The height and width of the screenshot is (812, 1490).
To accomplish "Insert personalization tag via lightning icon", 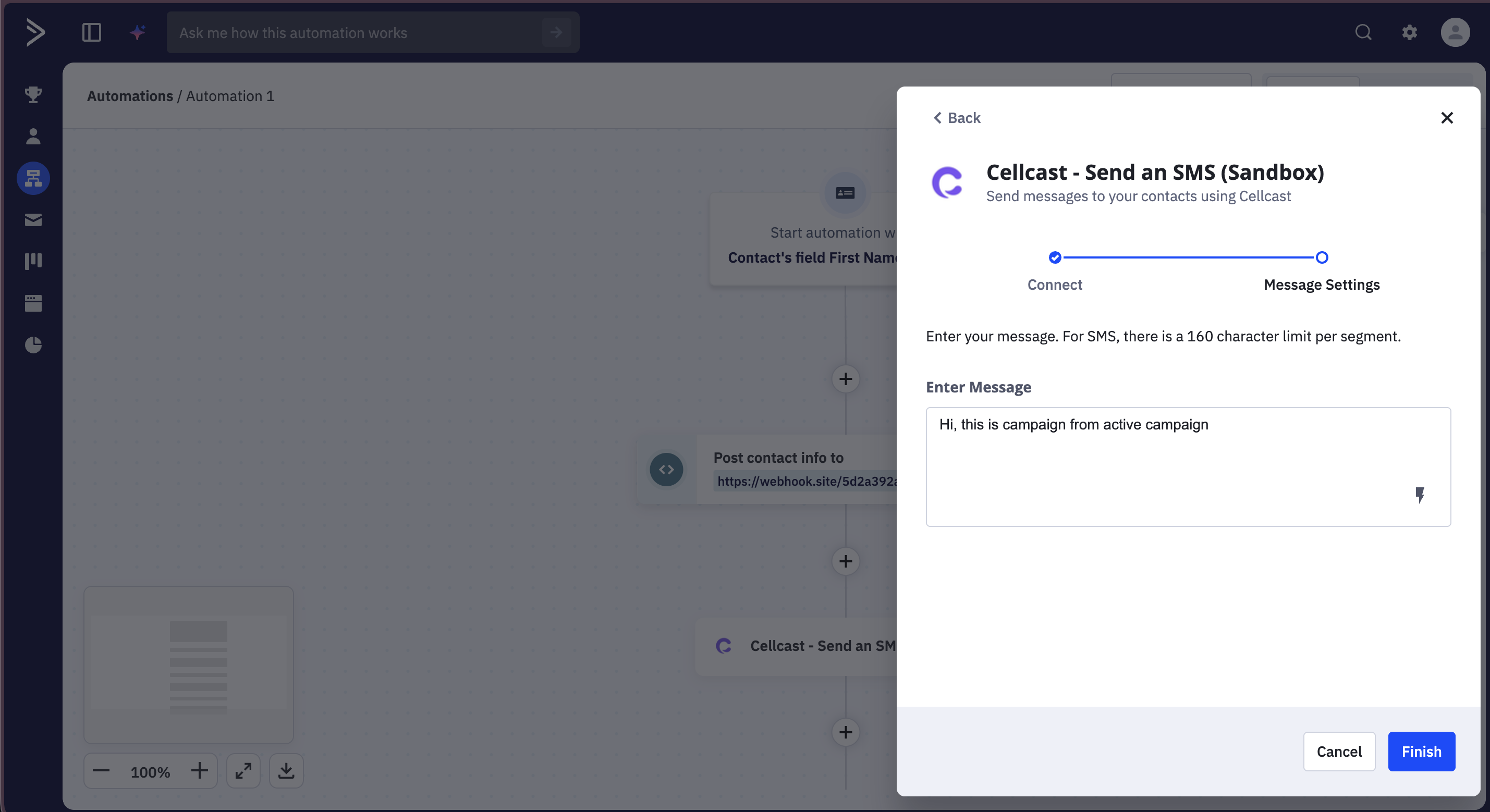I will tap(1420, 495).
